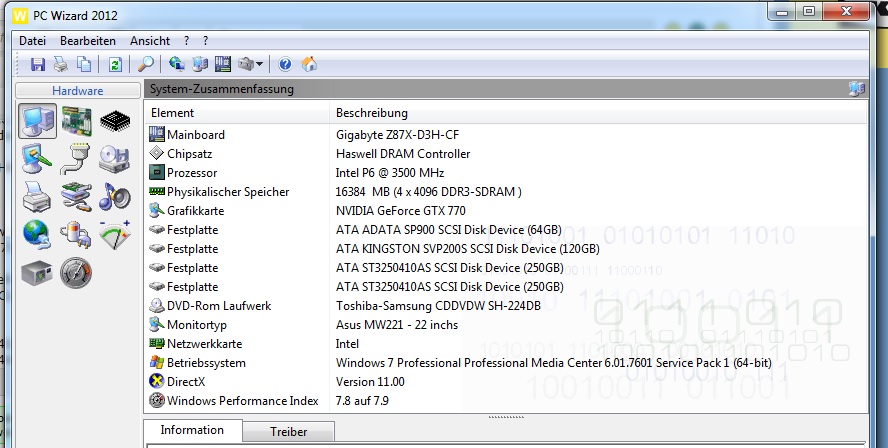Viewport: 888px width, 448px height.
Task: Click the two-computers toolbar icon
Action: [x=200, y=65]
